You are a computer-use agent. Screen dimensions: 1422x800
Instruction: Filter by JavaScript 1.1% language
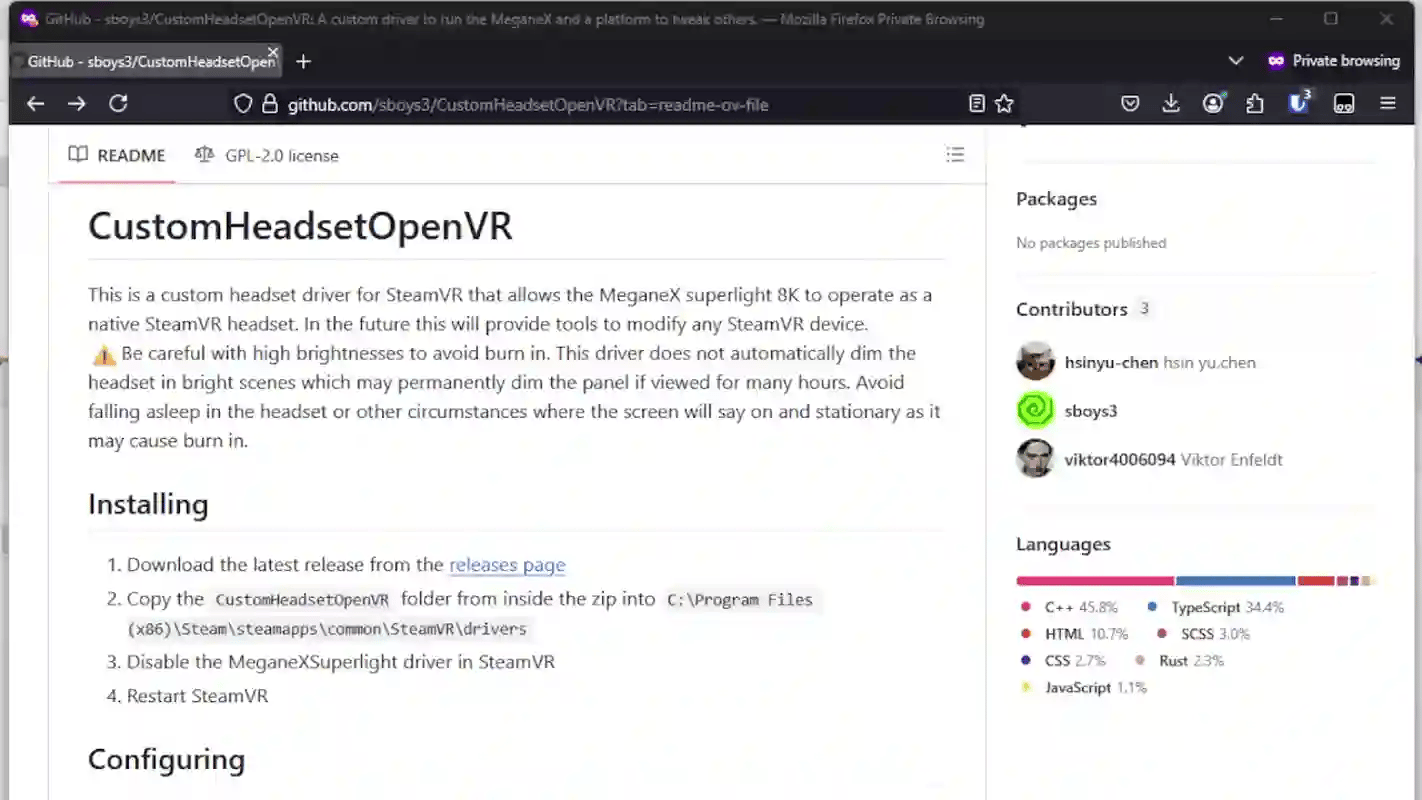[1083, 688]
